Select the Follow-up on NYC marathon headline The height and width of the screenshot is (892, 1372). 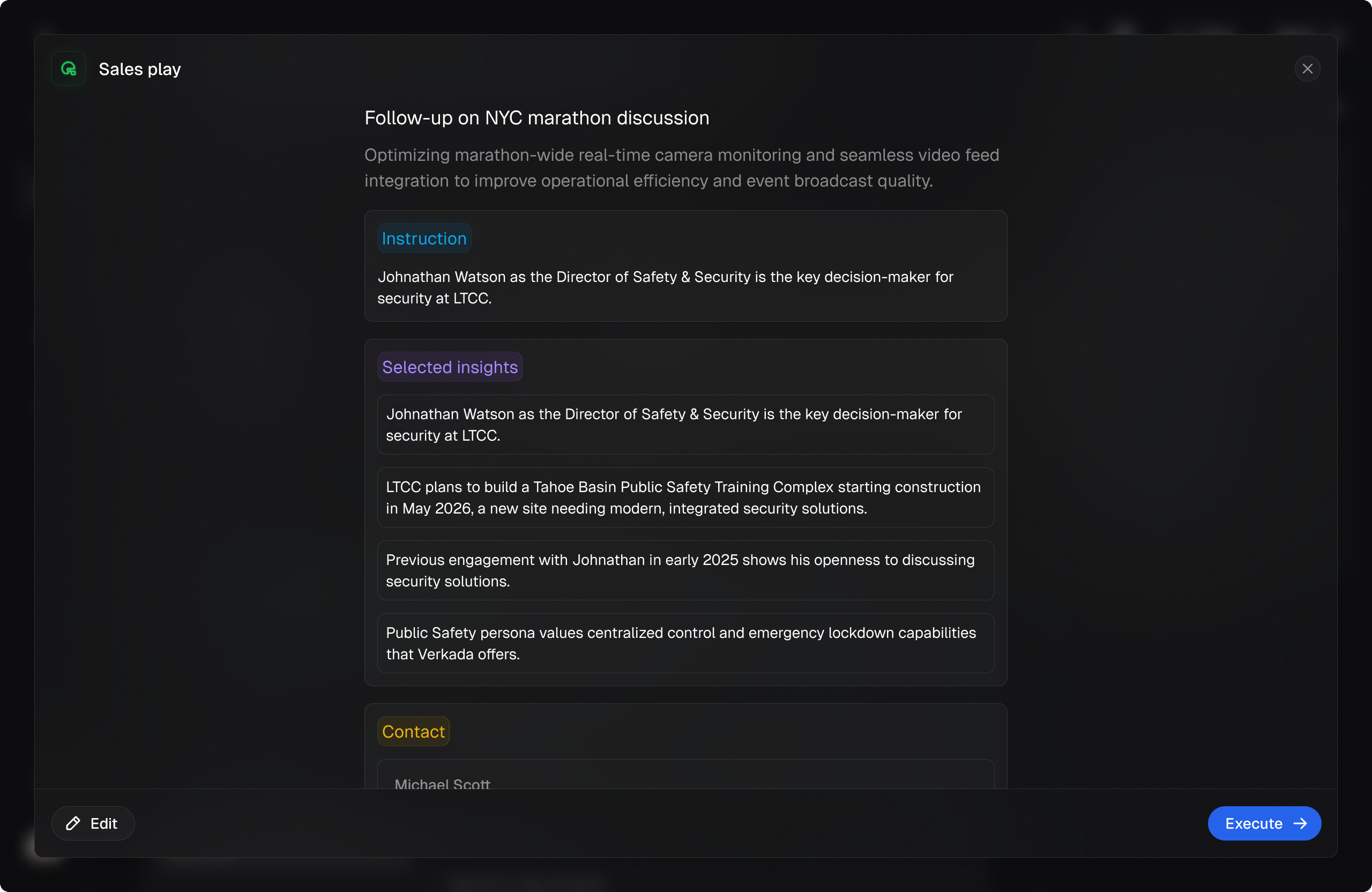pos(536,117)
